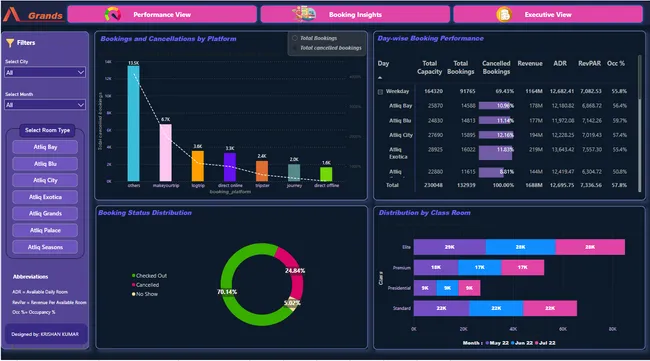Viewport: 650px width, 361px height.
Task: Click the Cancelled legend marker
Action: [x=133, y=285]
